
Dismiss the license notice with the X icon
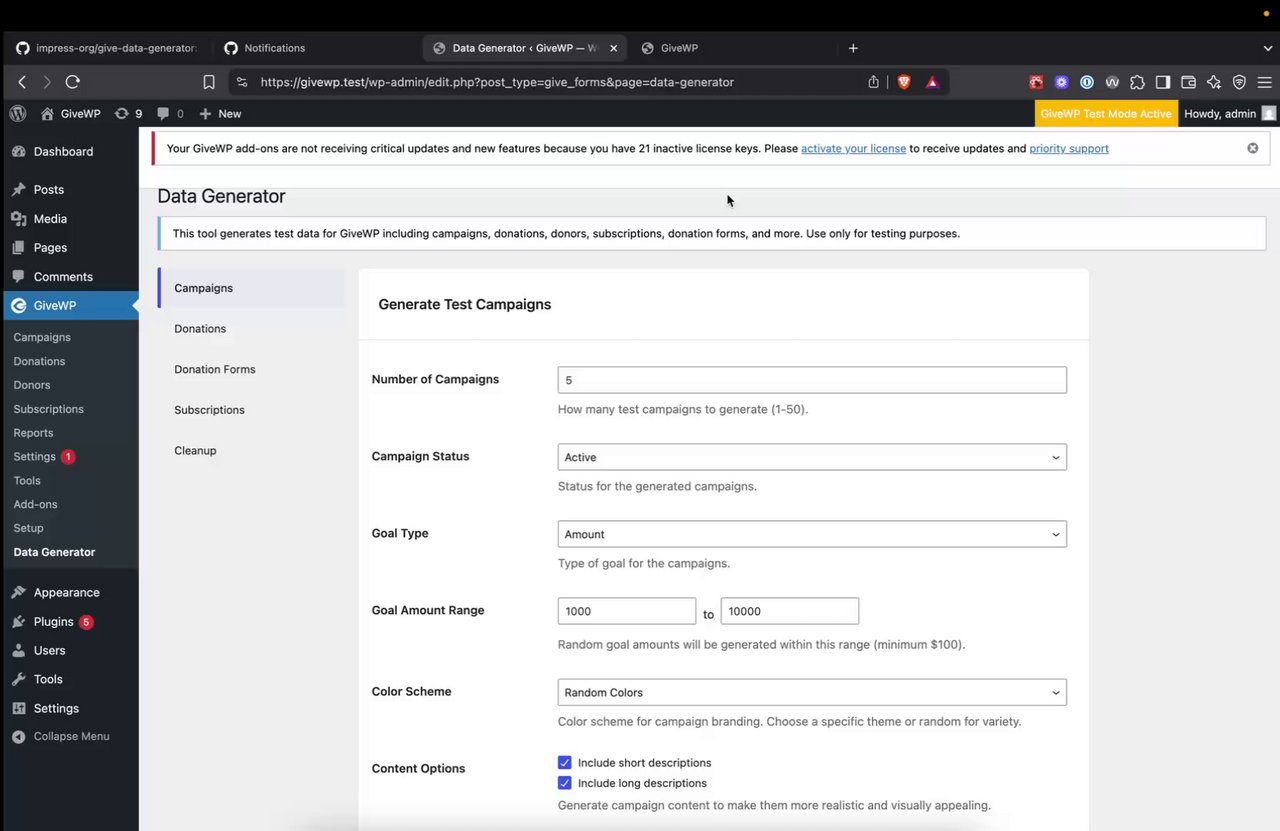tap(1252, 148)
